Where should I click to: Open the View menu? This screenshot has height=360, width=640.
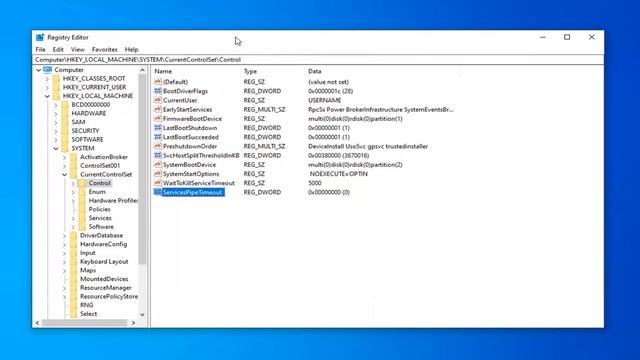click(78, 49)
